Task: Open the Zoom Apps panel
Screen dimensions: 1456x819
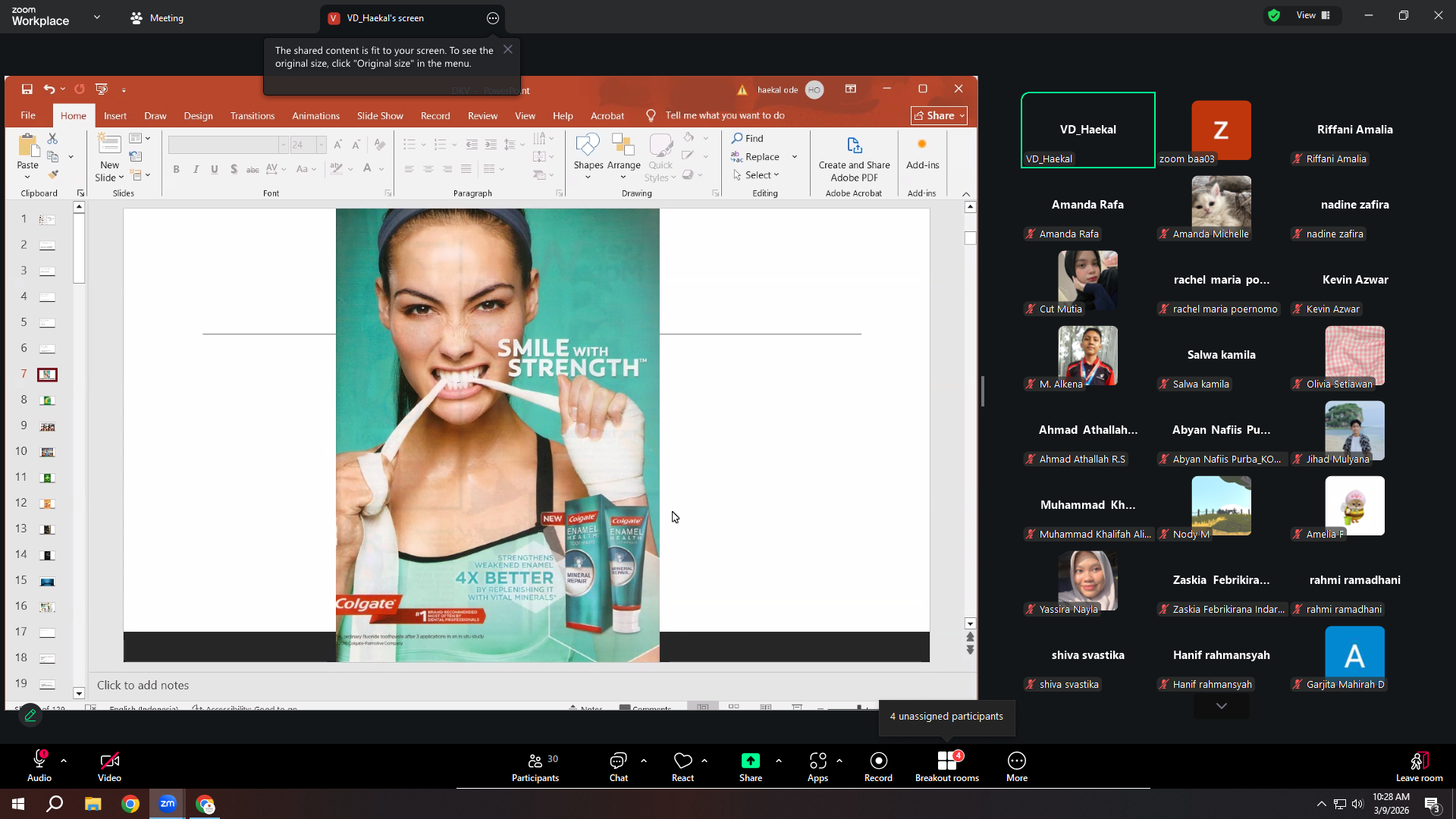Action: [x=817, y=767]
